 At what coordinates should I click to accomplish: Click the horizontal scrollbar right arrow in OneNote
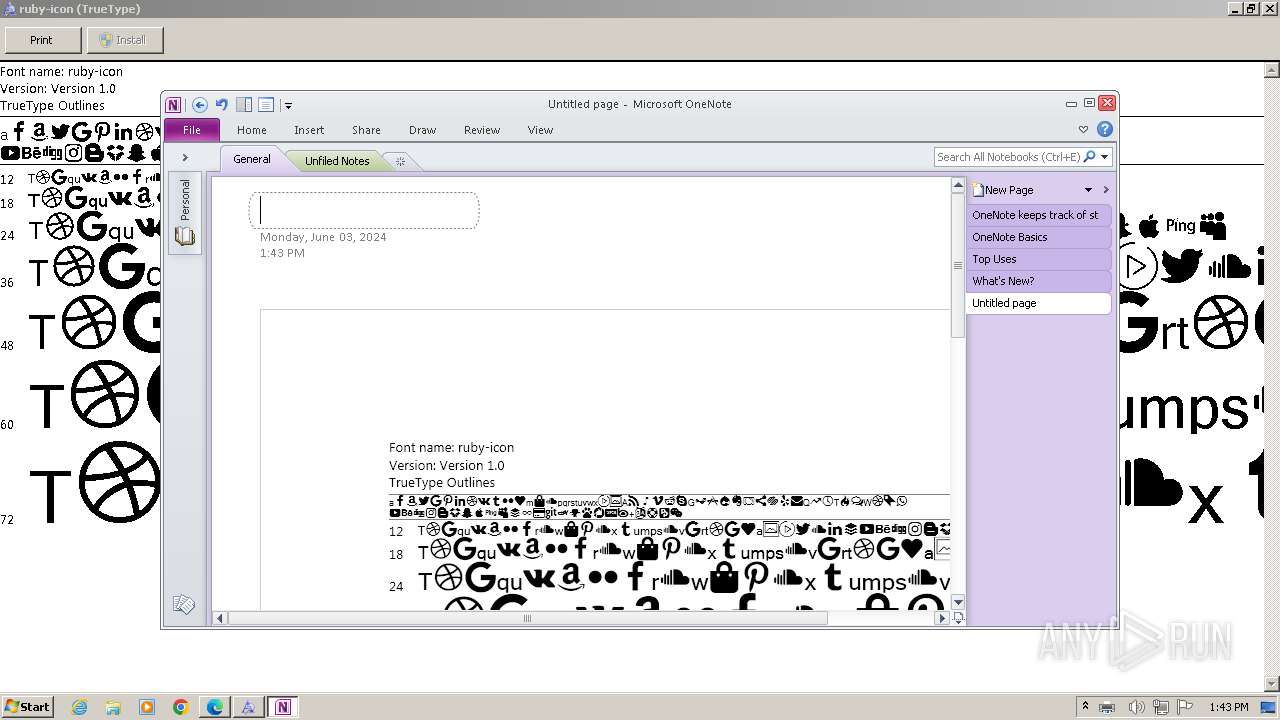pos(941,618)
